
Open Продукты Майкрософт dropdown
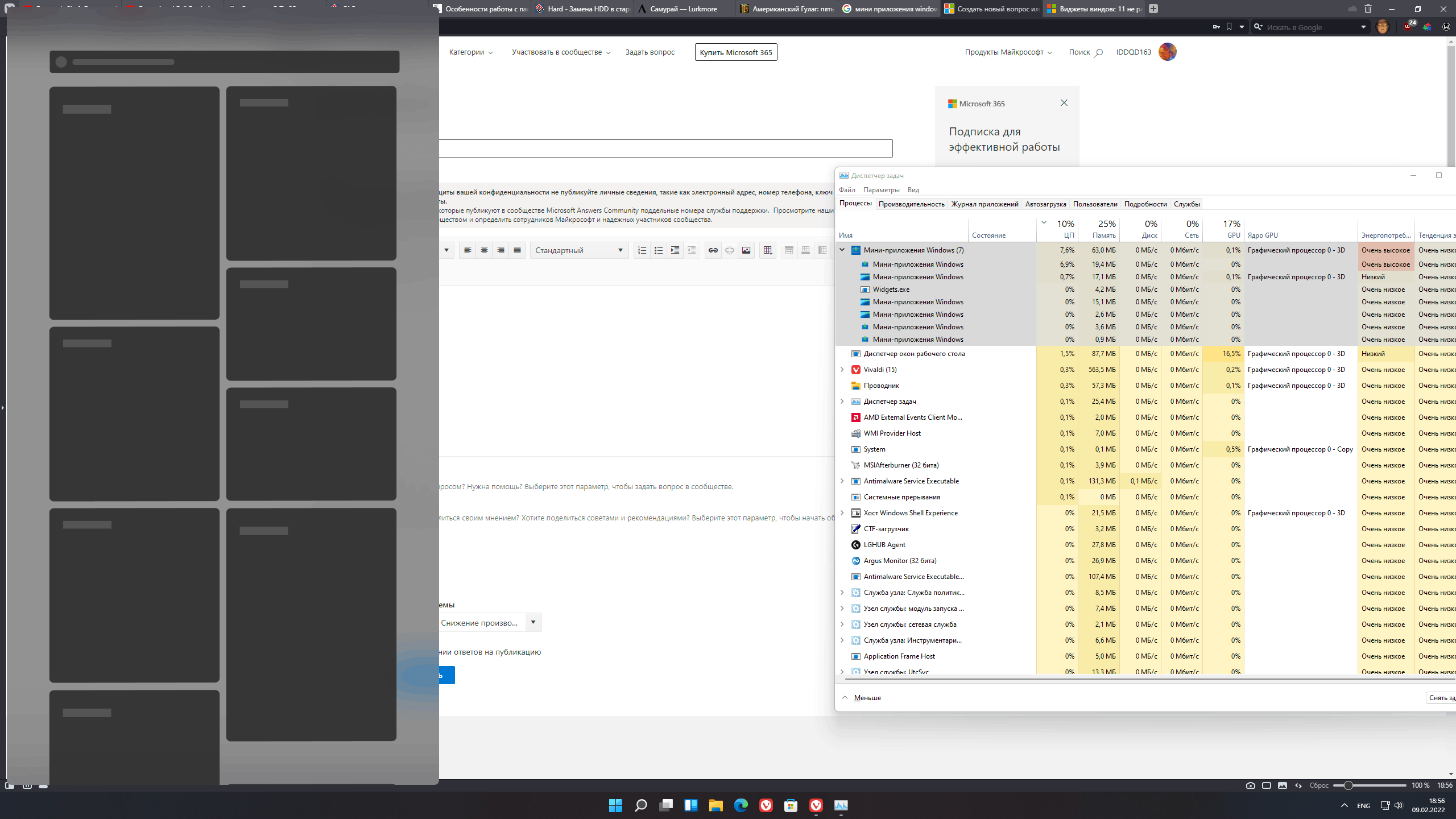coord(1008,52)
